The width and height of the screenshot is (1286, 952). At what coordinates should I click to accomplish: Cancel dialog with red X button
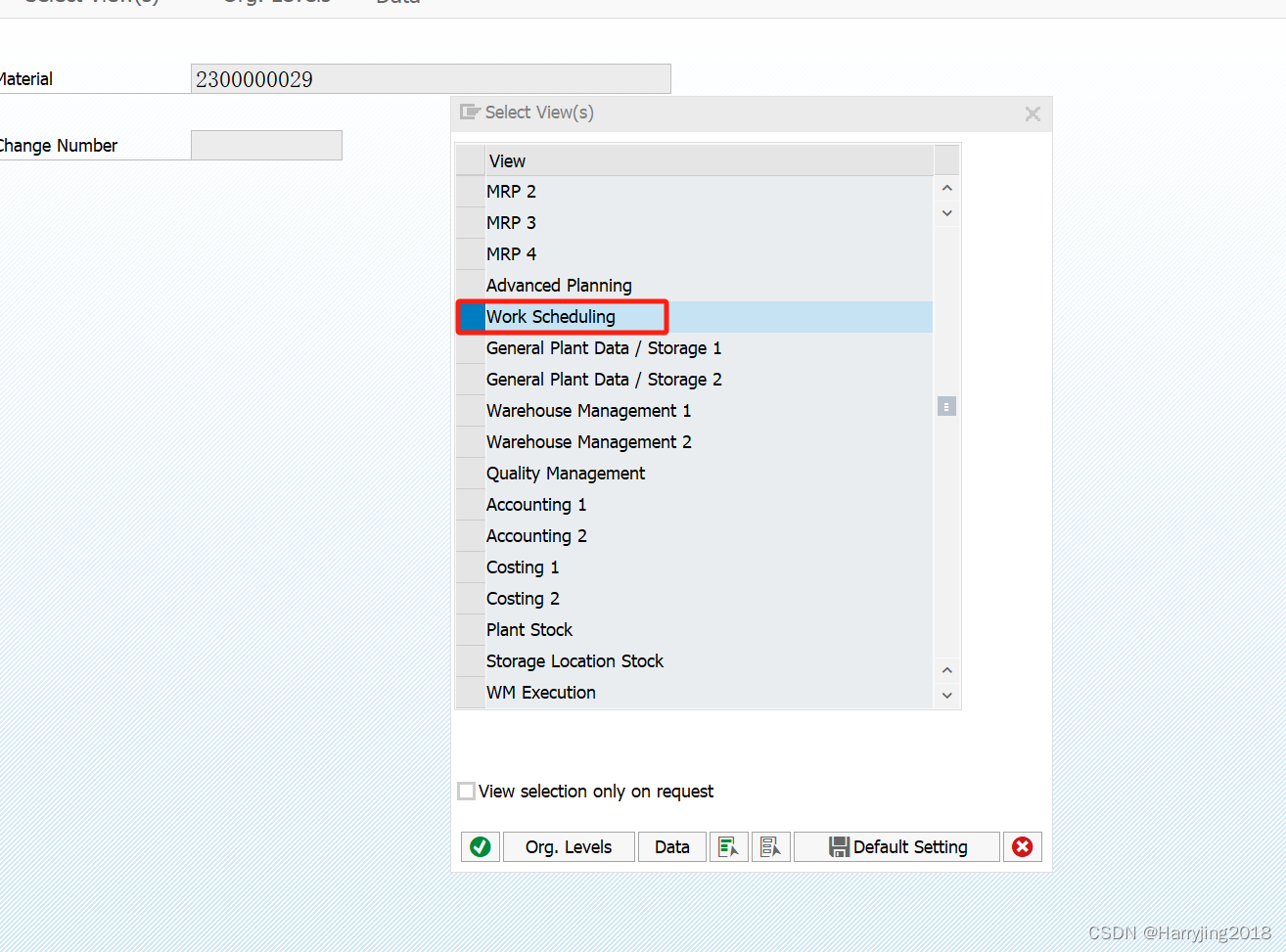[1023, 846]
